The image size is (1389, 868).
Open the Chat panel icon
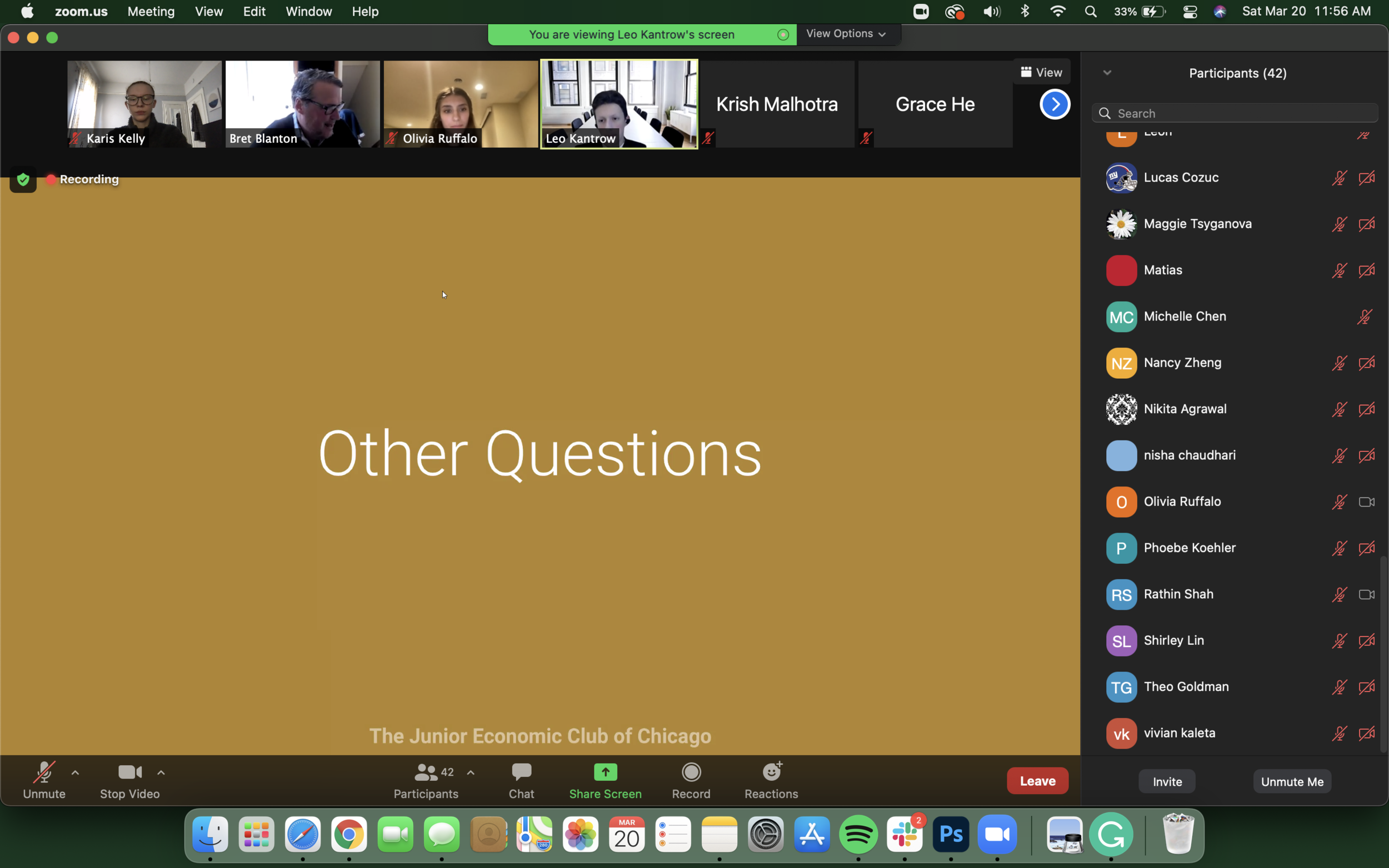(521, 772)
